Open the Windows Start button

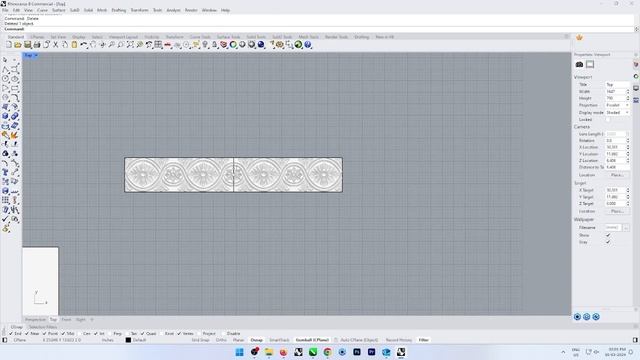[x=240, y=352]
